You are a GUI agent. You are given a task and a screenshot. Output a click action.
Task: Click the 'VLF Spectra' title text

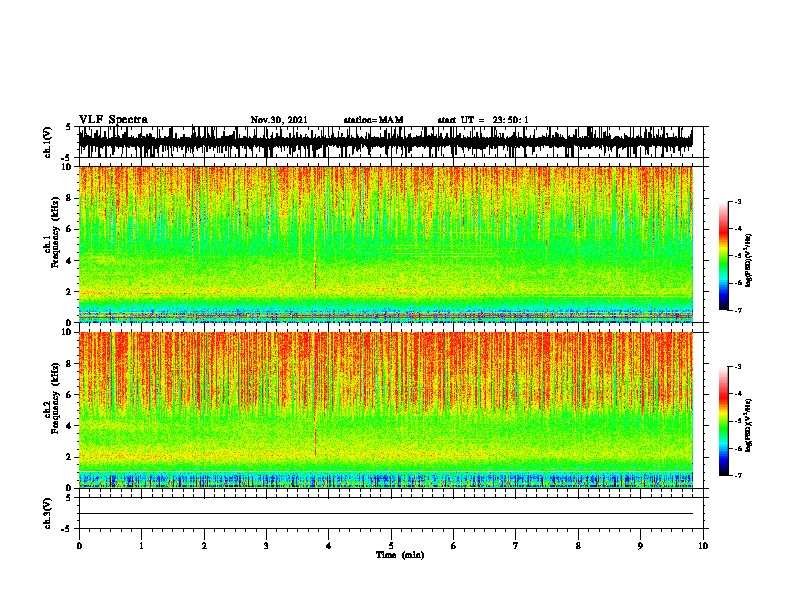[113, 120]
